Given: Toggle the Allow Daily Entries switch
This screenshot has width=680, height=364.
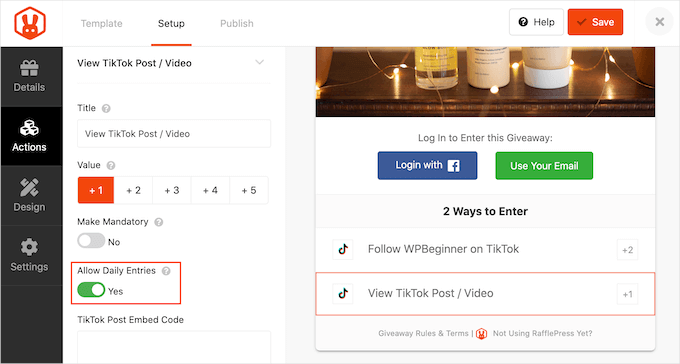Looking at the screenshot, I should click(x=91, y=290).
